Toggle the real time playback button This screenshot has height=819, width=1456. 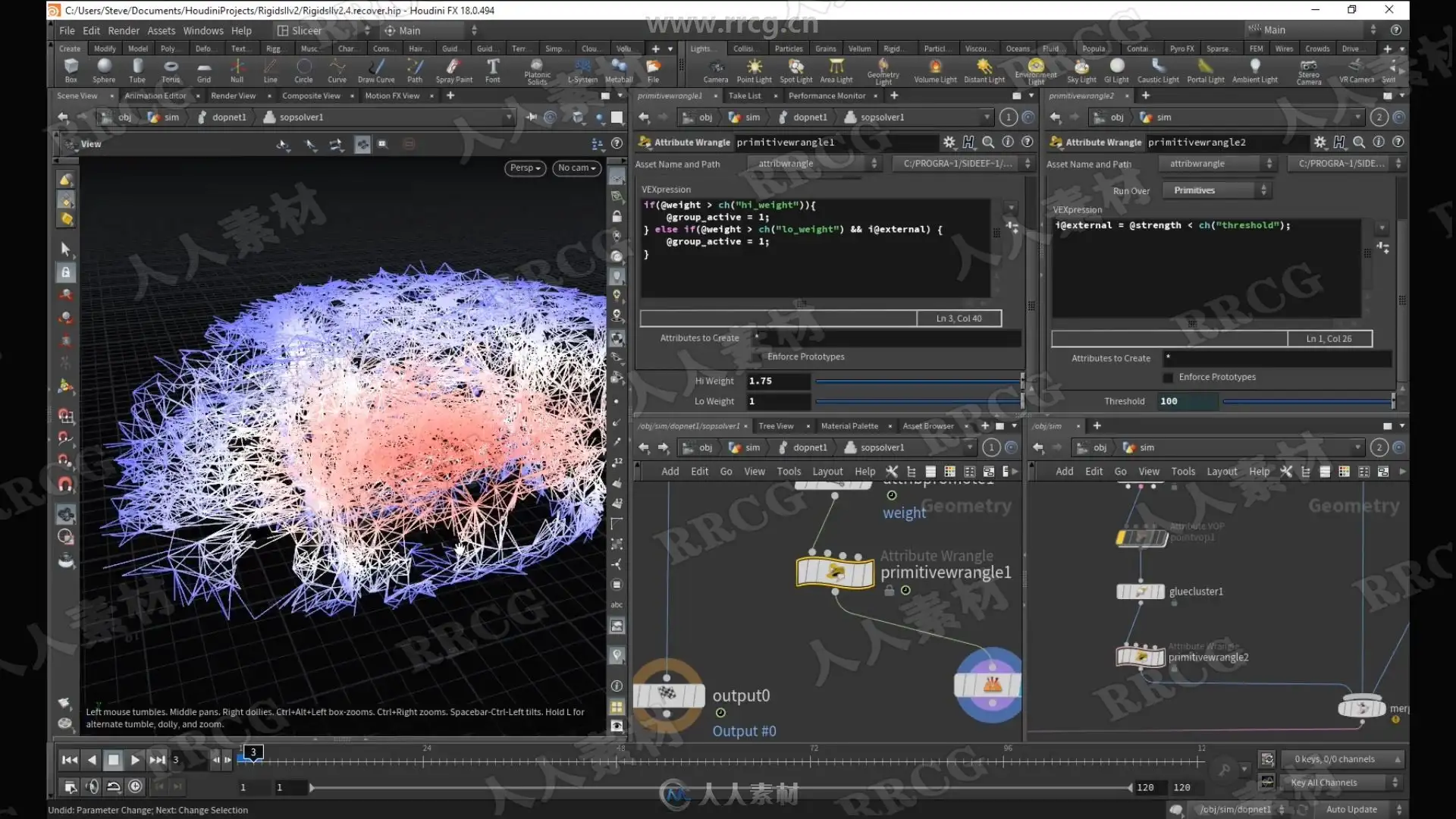tap(136, 786)
